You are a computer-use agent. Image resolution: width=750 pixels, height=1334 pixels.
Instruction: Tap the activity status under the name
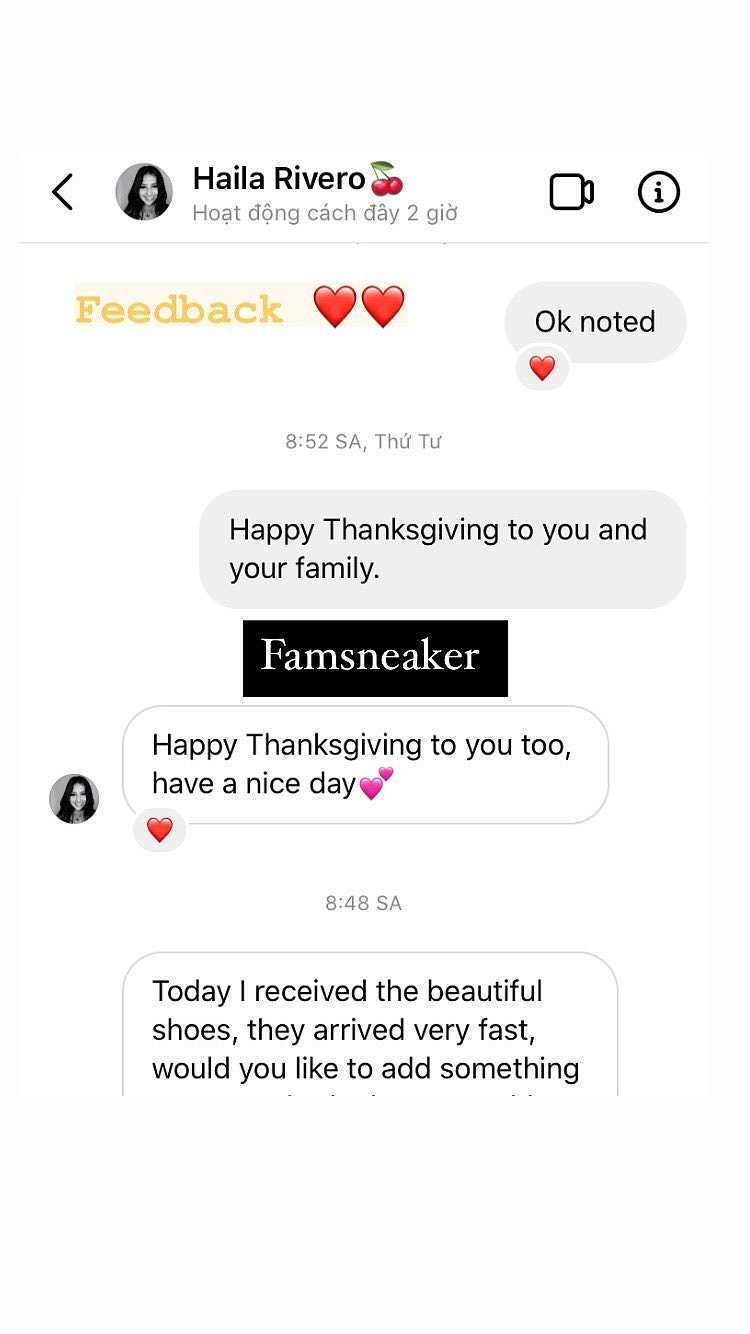(x=325, y=213)
